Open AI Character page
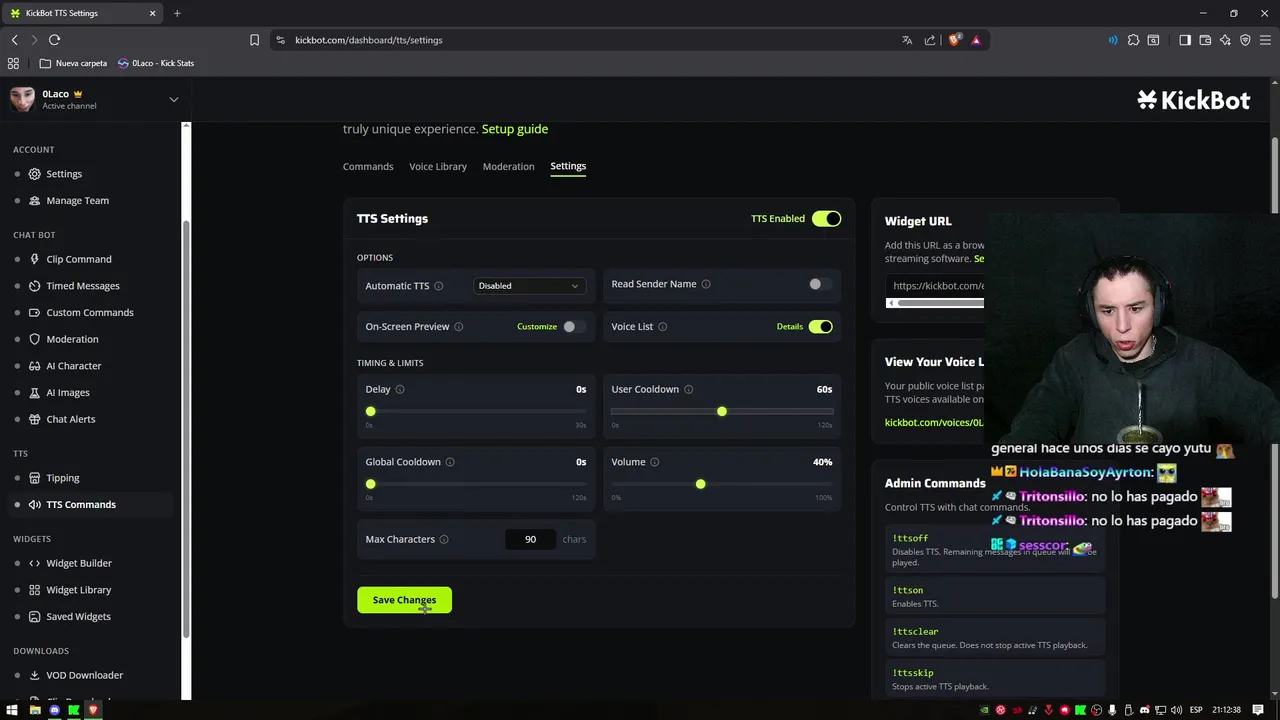This screenshot has width=1280, height=720. [x=73, y=366]
